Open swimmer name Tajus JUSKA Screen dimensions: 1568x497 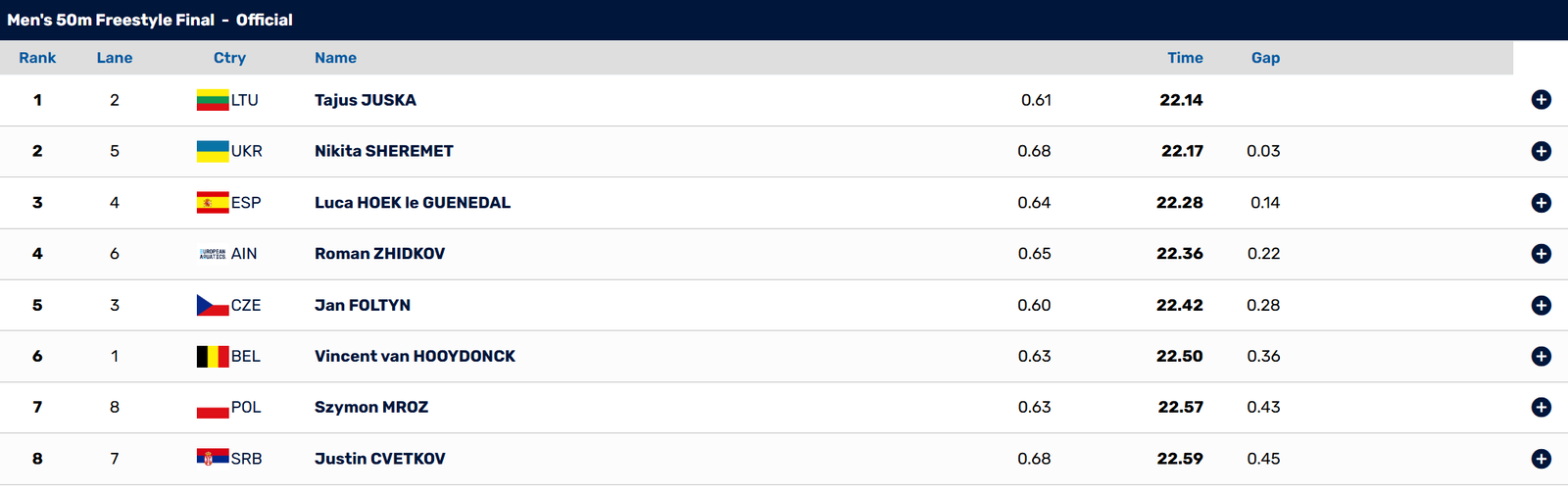pyautogui.click(x=366, y=100)
